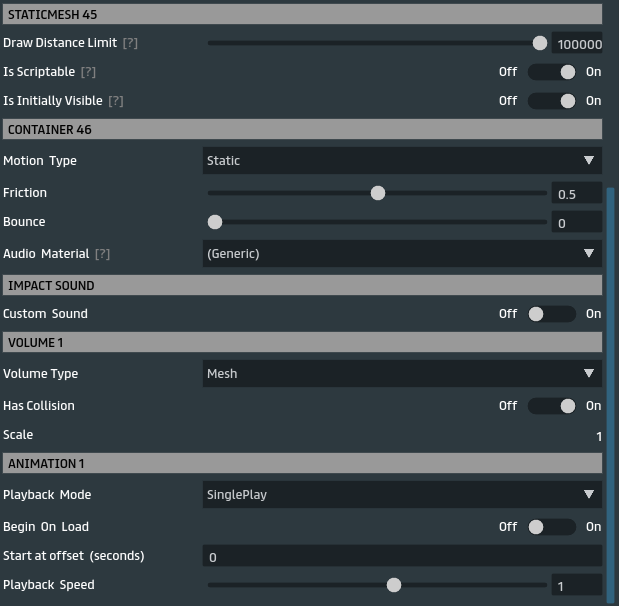Screen dimensions: 619x606
Task: Click the On label of Is Initially Visible
Action: pos(593,101)
